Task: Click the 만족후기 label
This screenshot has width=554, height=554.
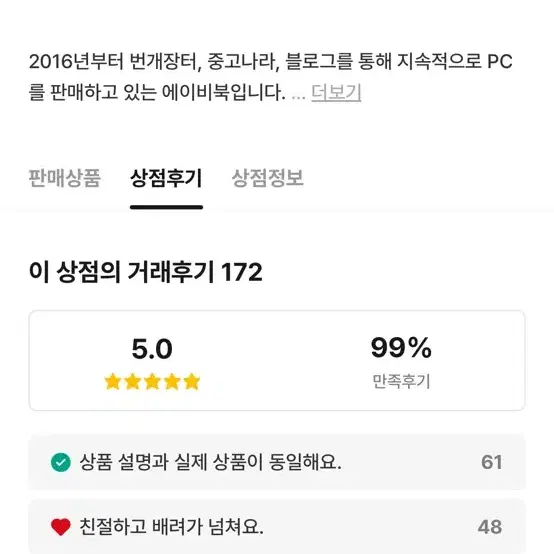Action: tap(401, 382)
